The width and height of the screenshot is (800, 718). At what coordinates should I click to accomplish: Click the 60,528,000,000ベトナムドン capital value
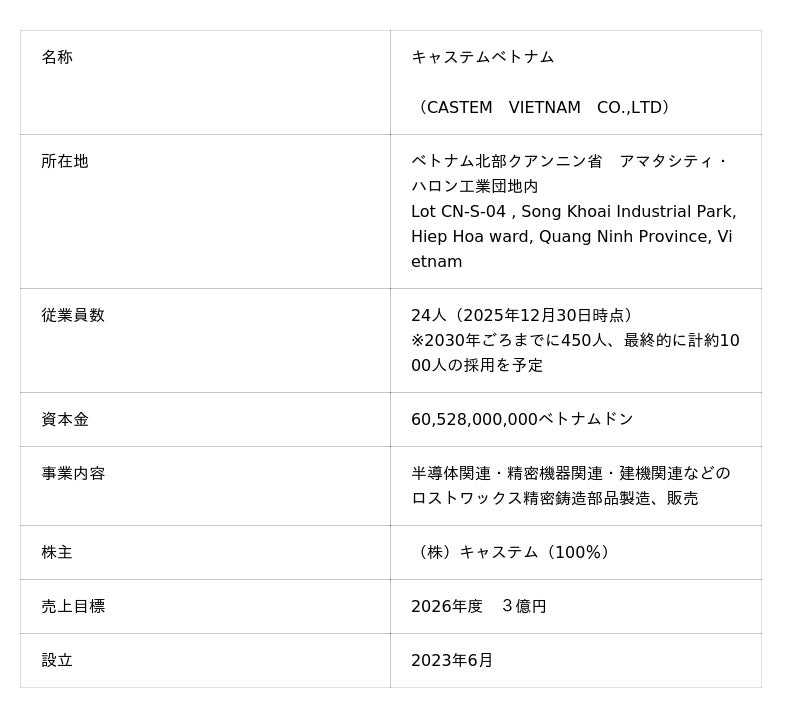pos(522,419)
